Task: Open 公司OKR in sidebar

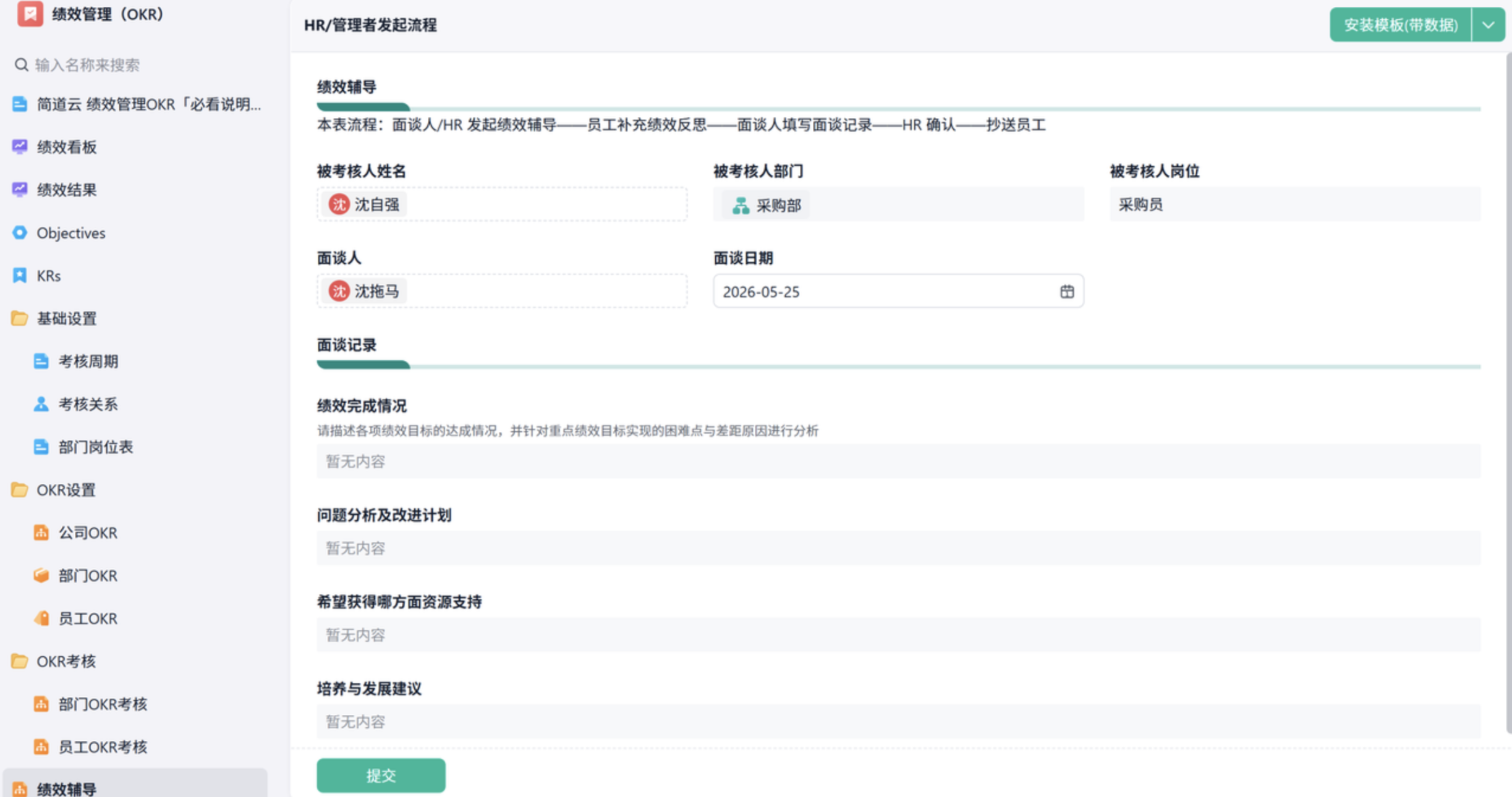Action: click(x=88, y=532)
